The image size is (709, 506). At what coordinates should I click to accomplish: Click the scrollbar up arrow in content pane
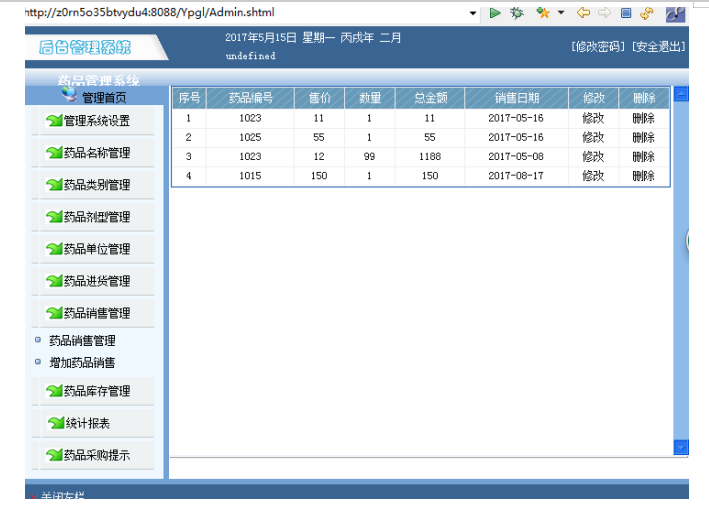(681, 94)
